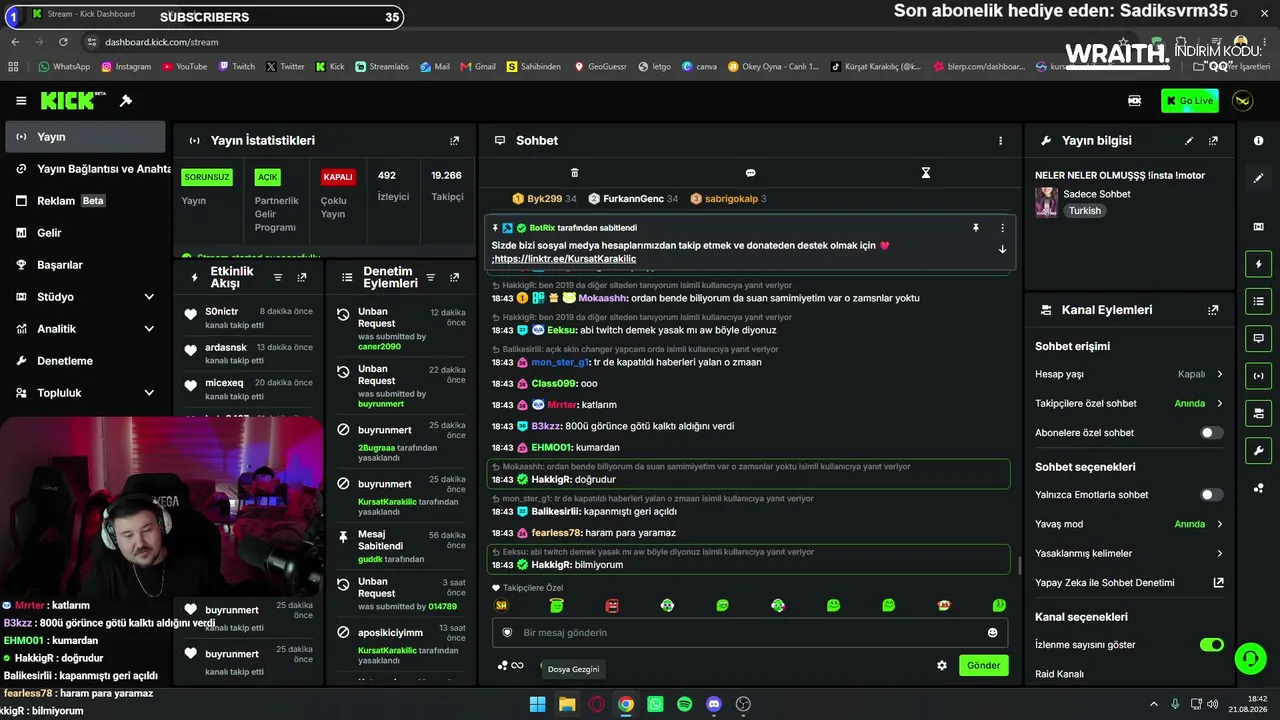The image size is (1280, 720).
Task: Select Yayın in the left sidebar
Action: click(x=85, y=137)
